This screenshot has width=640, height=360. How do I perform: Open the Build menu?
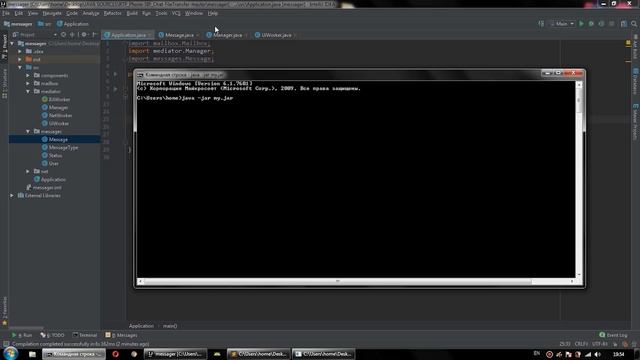pyautogui.click(x=132, y=13)
